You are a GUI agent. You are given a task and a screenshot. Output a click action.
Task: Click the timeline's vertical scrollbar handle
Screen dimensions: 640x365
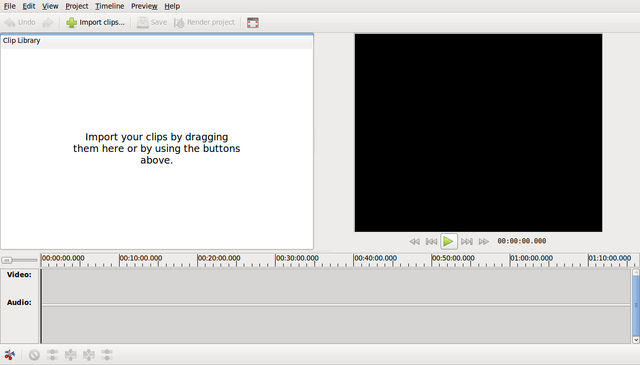(636, 306)
